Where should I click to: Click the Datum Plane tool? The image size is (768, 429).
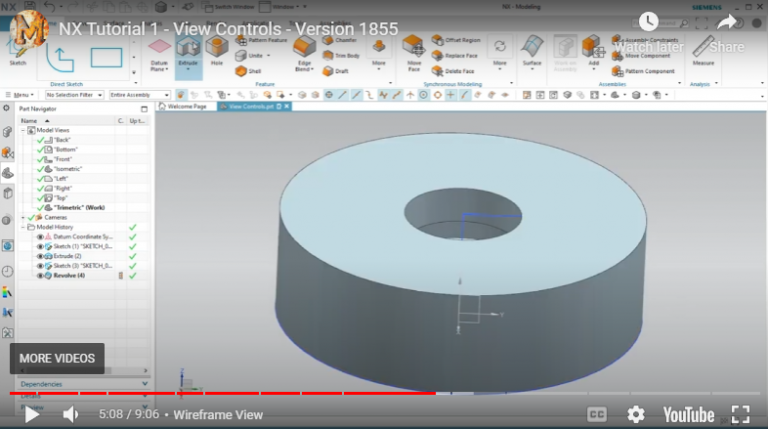pos(159,55)
